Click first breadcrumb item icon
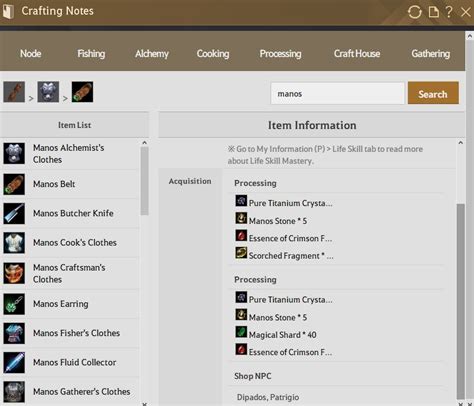 [14, 92]
